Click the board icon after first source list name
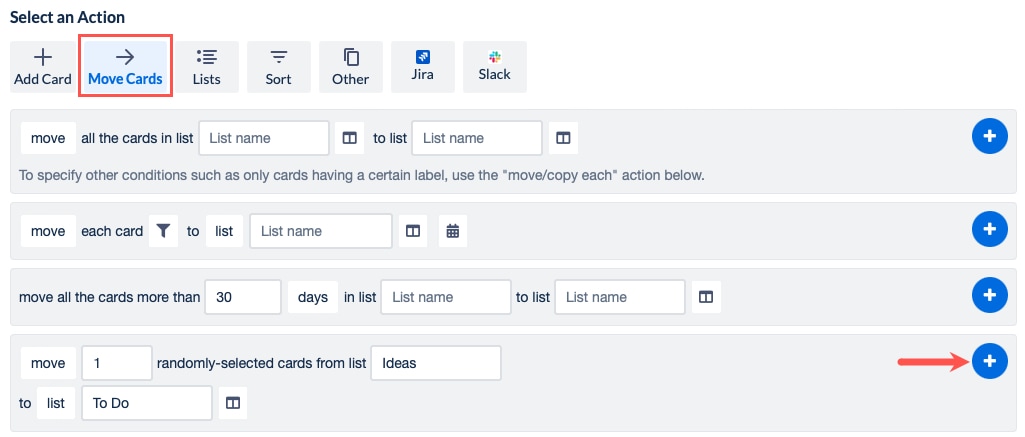This screenshot has height=437, width=1025. point(349,138)
